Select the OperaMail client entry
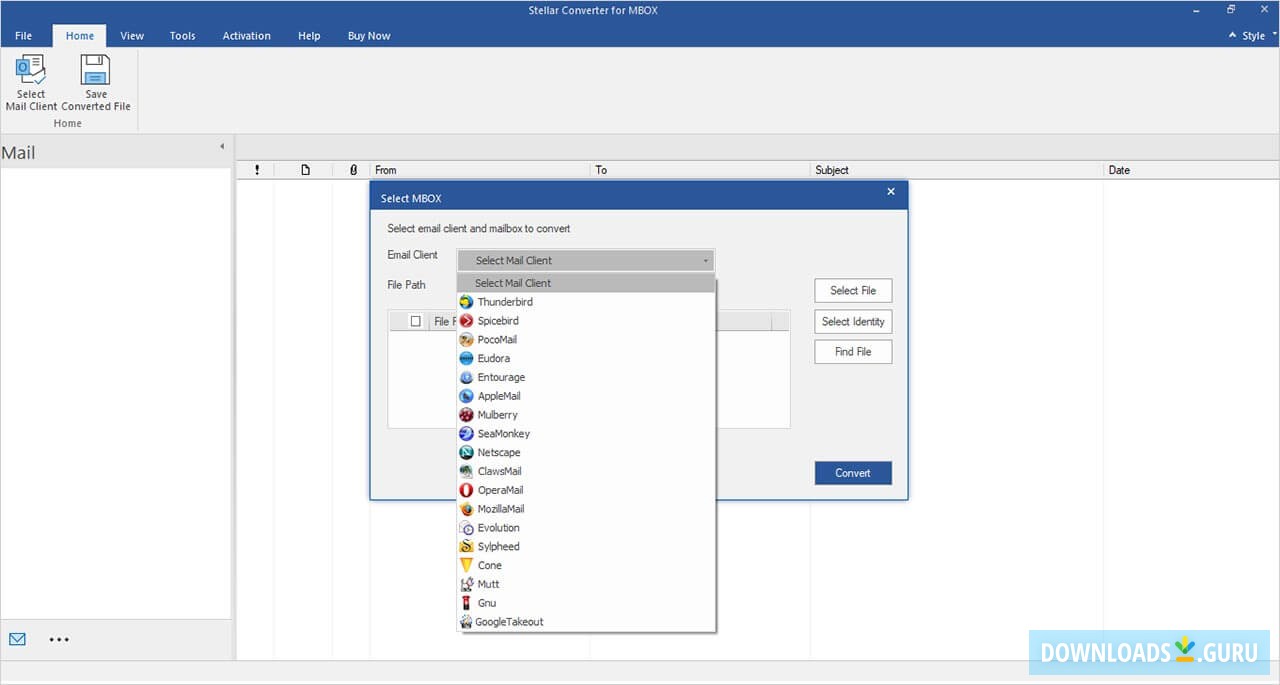This screenshot has width=1280, height=685. click(498, 490)
